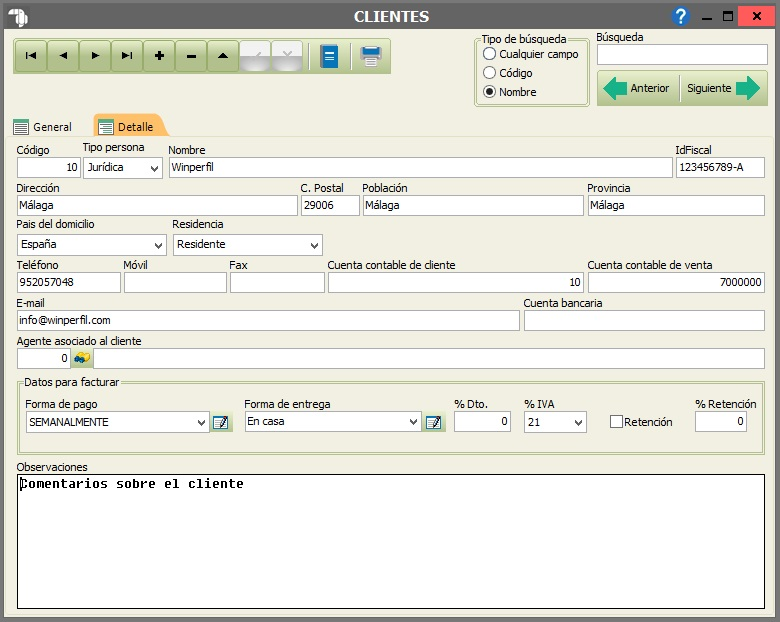
Task: Jump to the last client record
Action: point(127,56)
